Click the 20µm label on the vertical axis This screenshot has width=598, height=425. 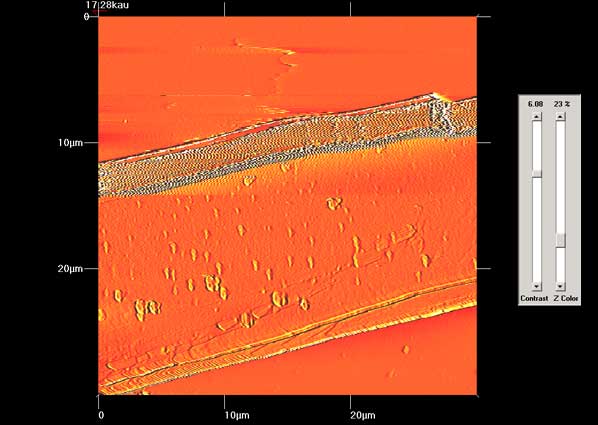(70, 269)
